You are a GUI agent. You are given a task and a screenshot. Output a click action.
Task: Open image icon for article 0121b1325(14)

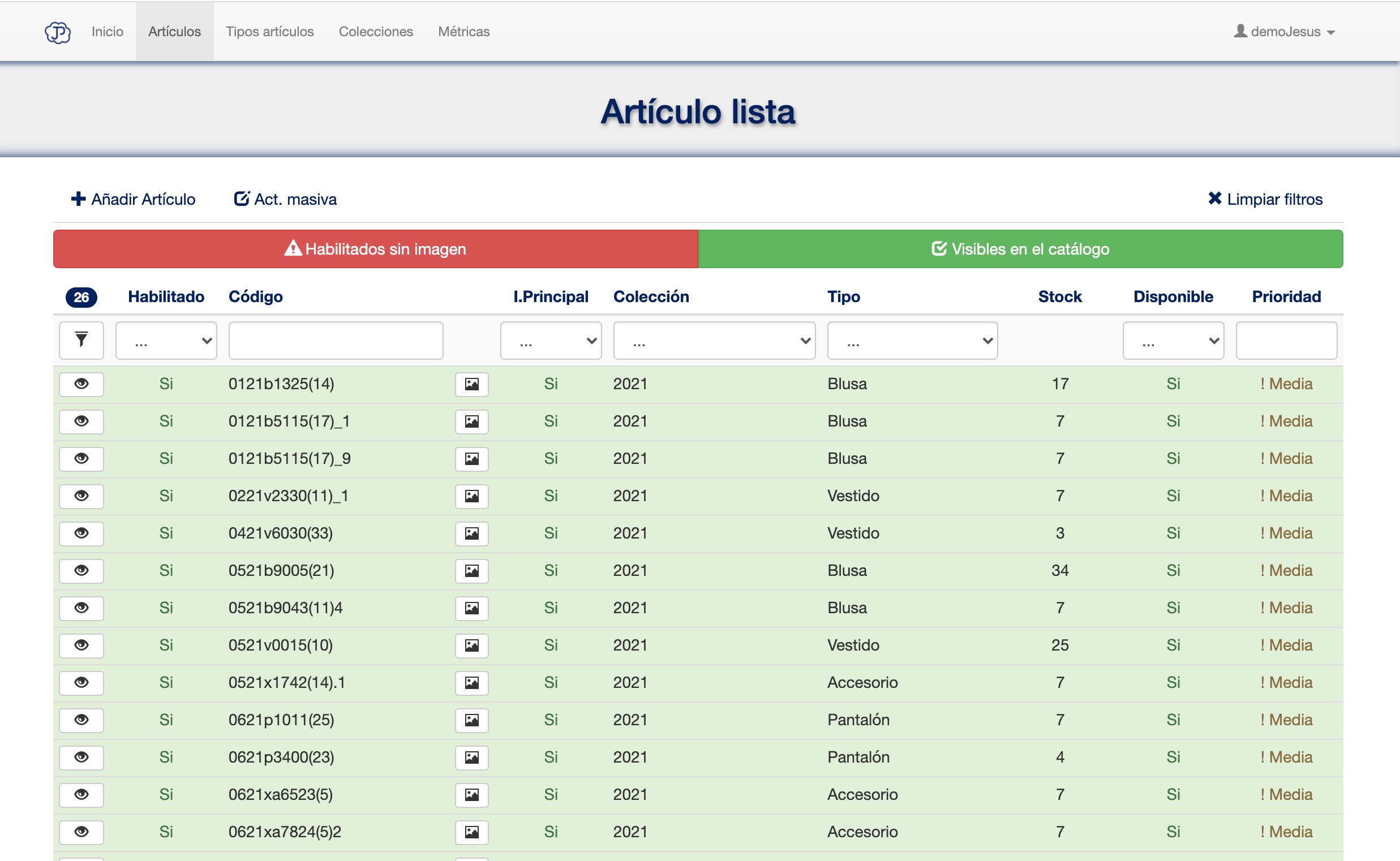(471, 384)
